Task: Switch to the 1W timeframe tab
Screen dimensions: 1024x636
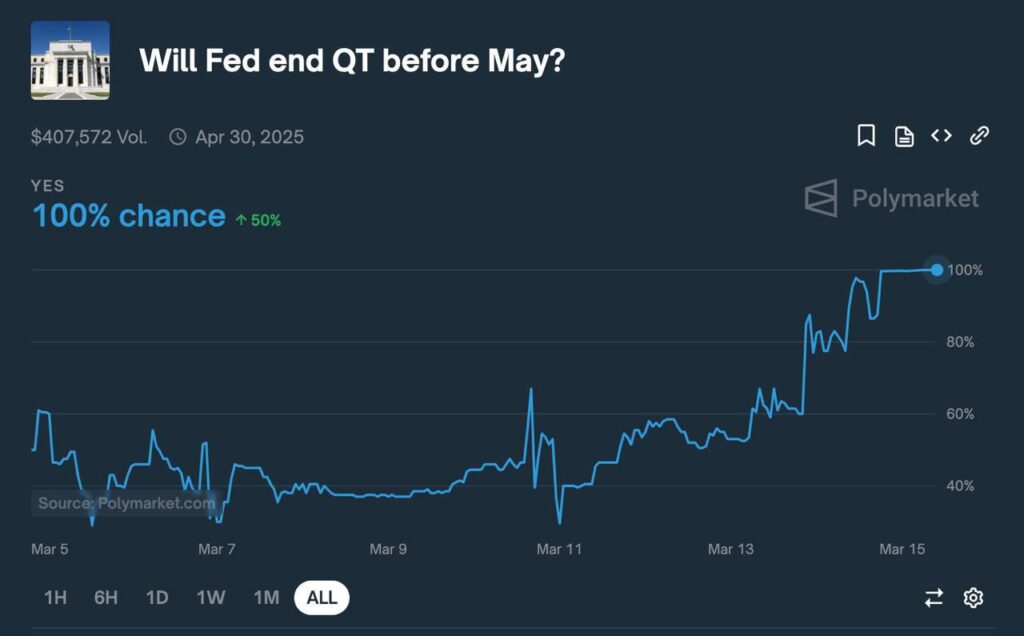Action: 211,597
